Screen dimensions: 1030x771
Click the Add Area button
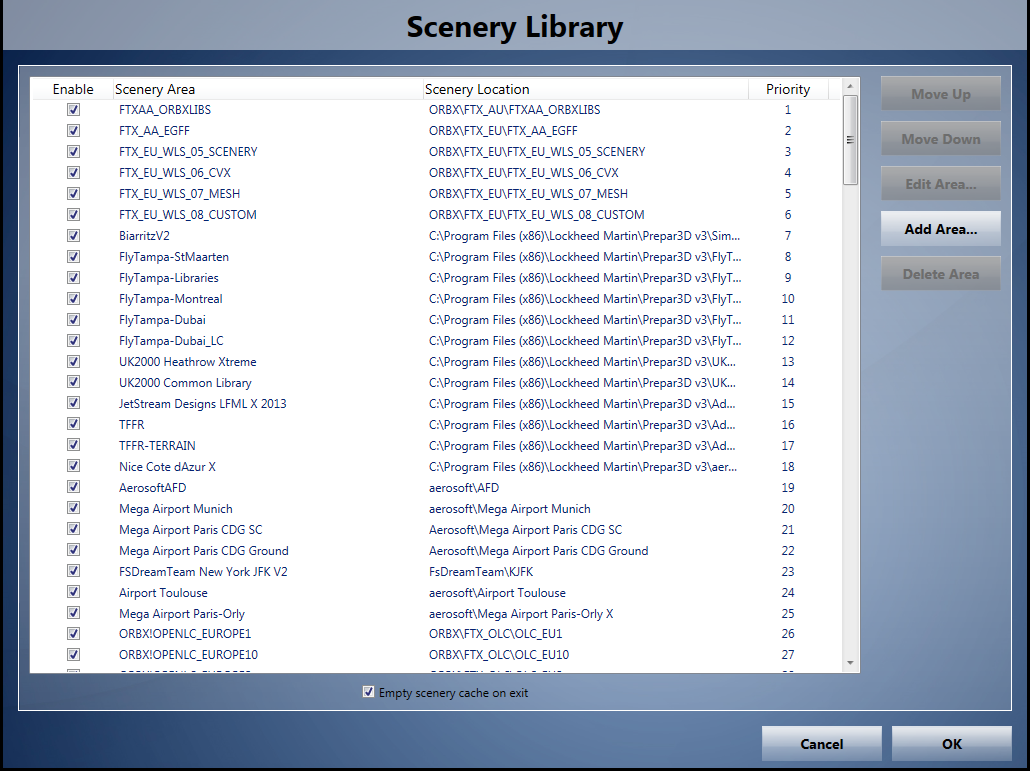tap(941, 229)
